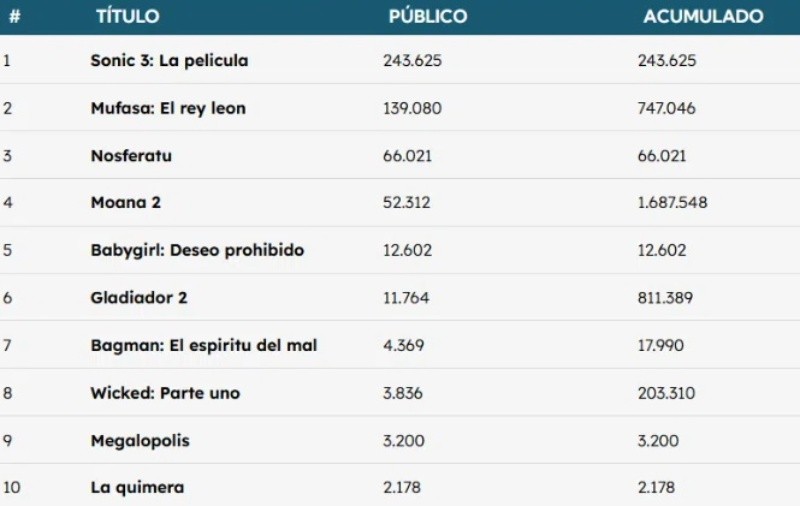The width and height of the screenshot is (800, 506).
Task: Click the ACUMULADO column header
Action: point(703,17)
